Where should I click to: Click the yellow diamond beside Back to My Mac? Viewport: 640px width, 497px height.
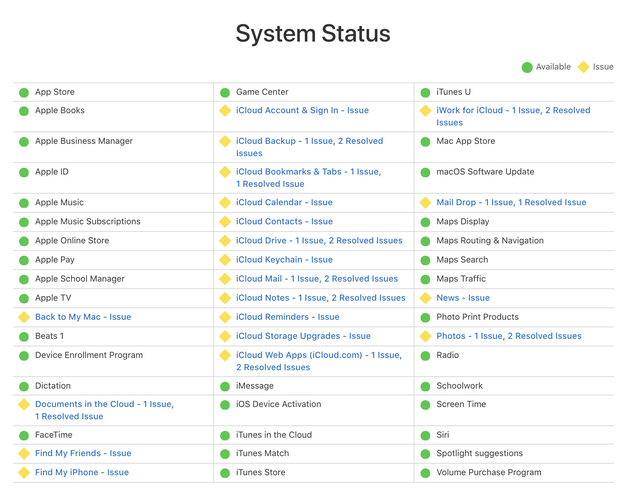(24, 318)
